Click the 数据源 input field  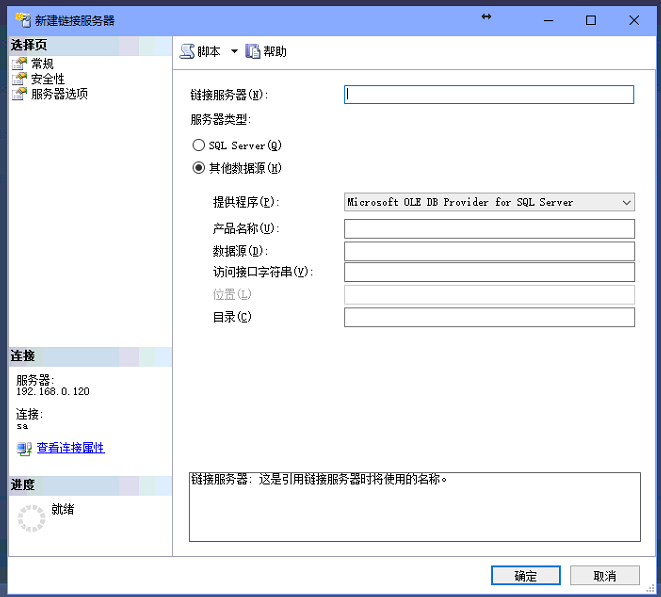[489, 251]
